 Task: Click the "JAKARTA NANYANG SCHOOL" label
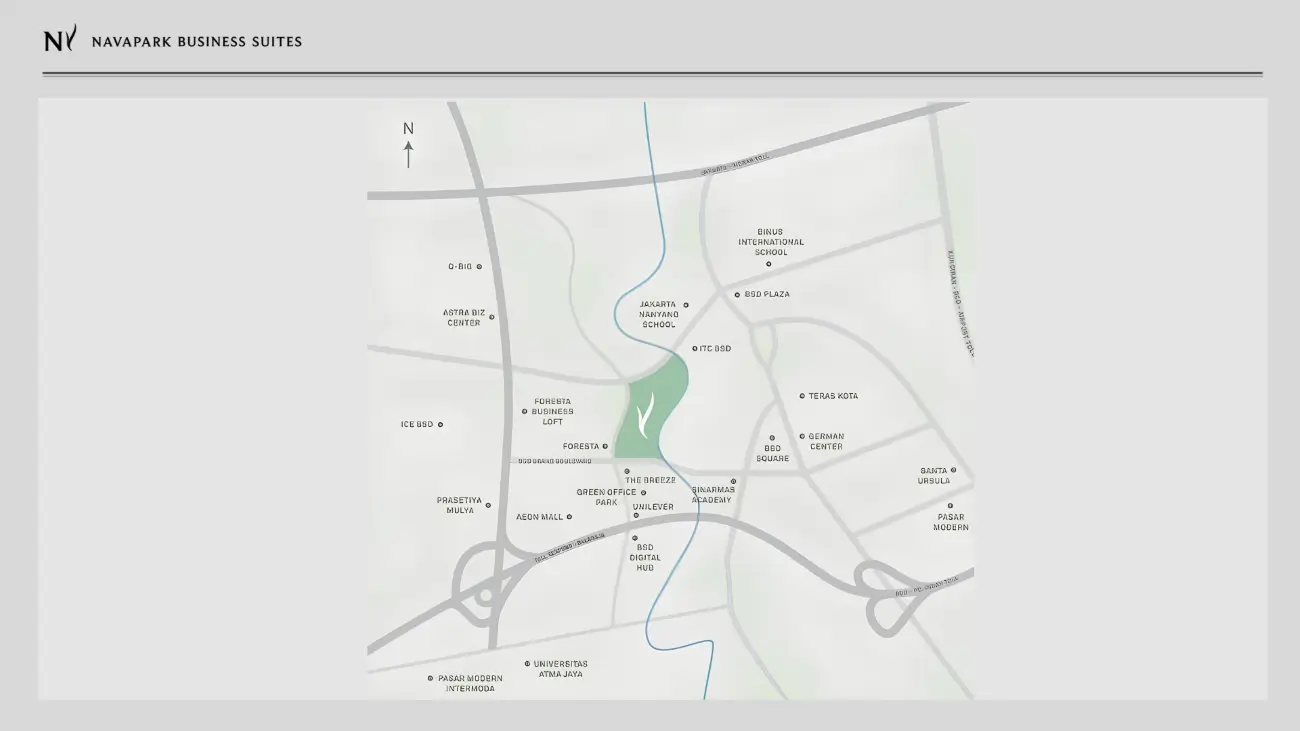click(659, 315)
